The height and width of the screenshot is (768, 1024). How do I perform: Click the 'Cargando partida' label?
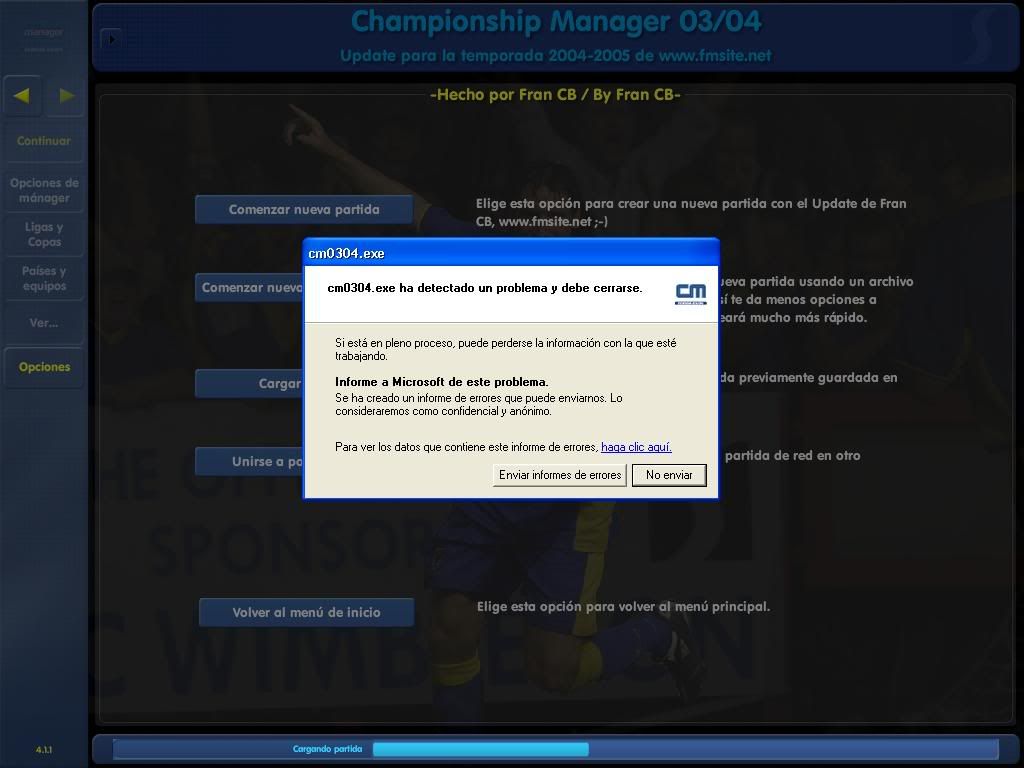327,749
